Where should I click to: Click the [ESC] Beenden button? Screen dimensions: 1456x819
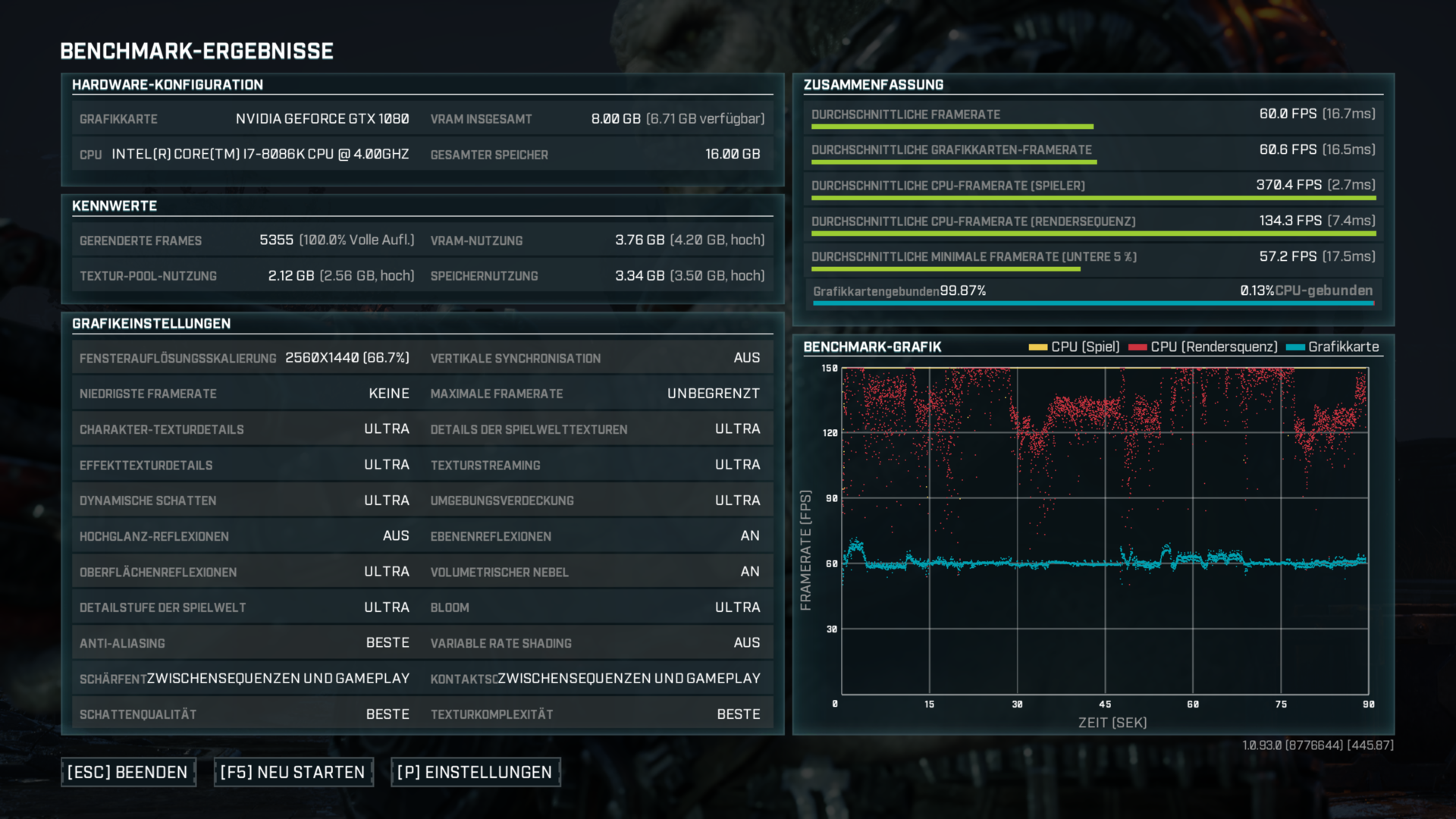pos(127,772)
